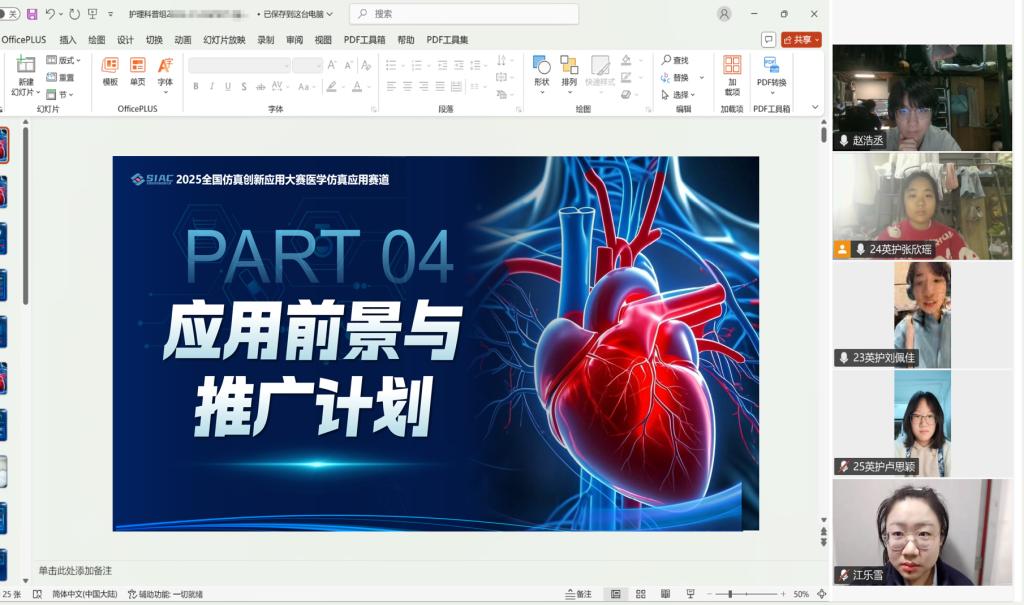Viewport: 1024px width, 605px height.
Task: Expand the 版式 layout dropdown
Action: [64, 60]
